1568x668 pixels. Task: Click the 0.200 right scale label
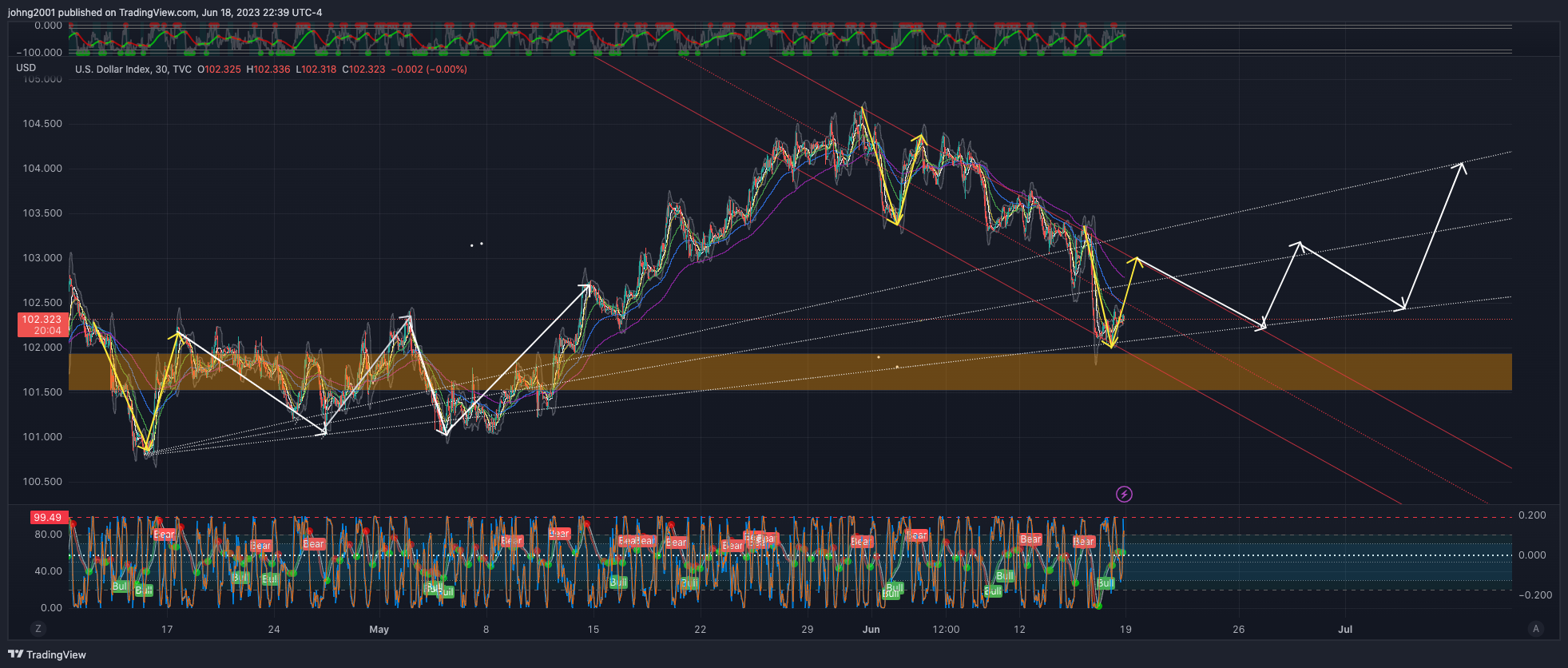click(x=1532, y=515)
